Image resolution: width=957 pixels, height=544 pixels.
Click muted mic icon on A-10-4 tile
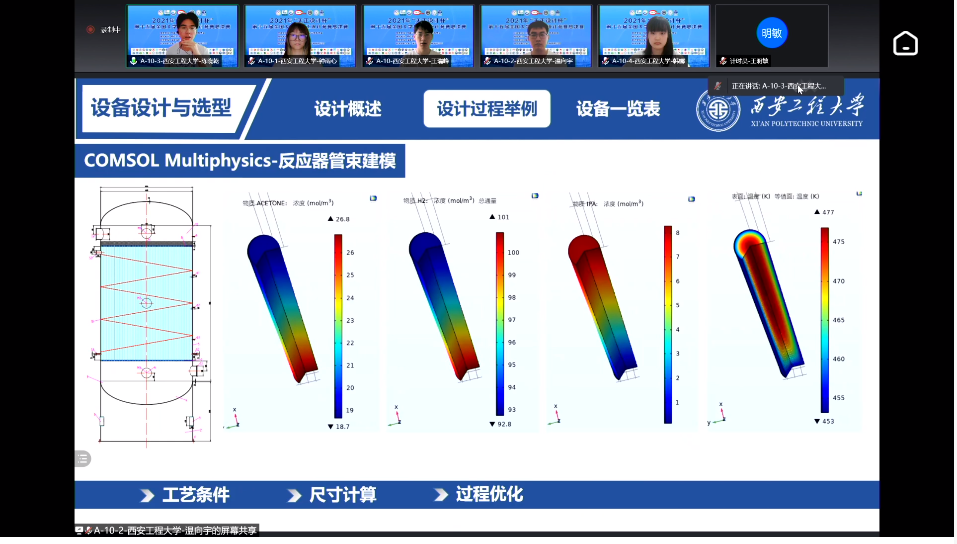point(605,61)
